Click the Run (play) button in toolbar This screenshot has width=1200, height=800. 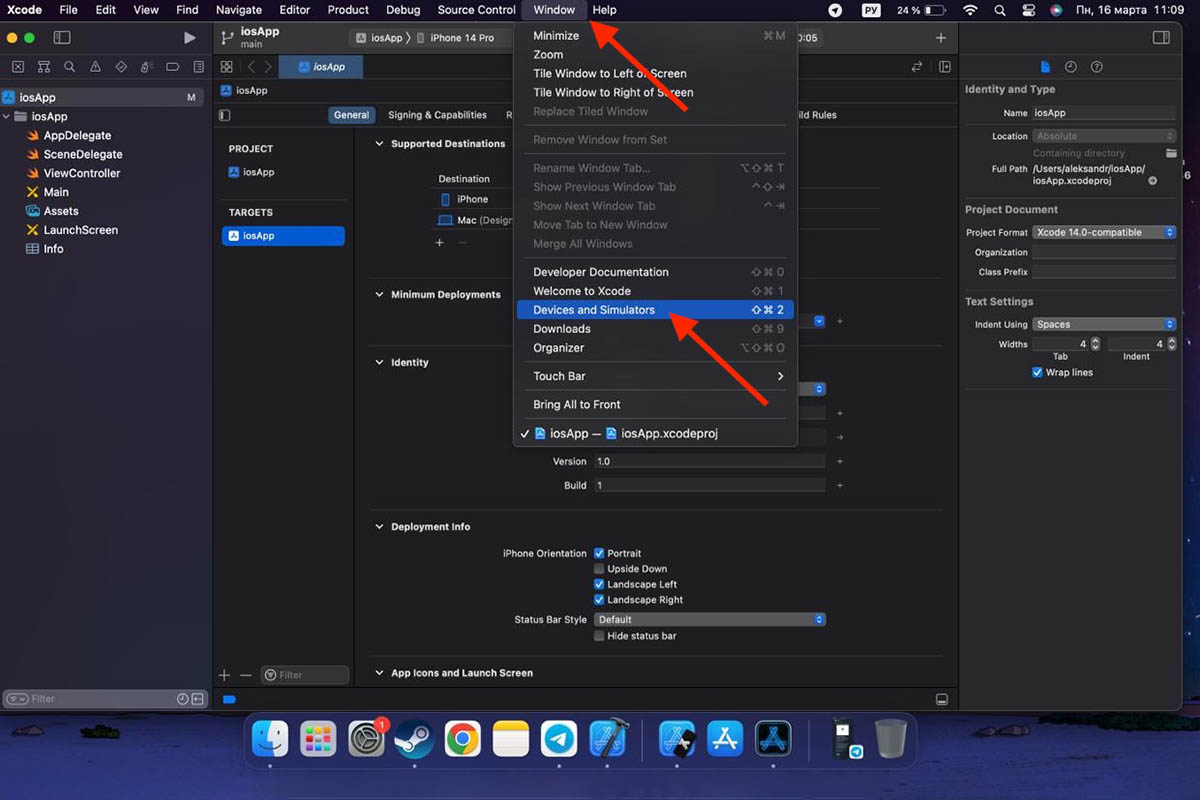(190, 38)
